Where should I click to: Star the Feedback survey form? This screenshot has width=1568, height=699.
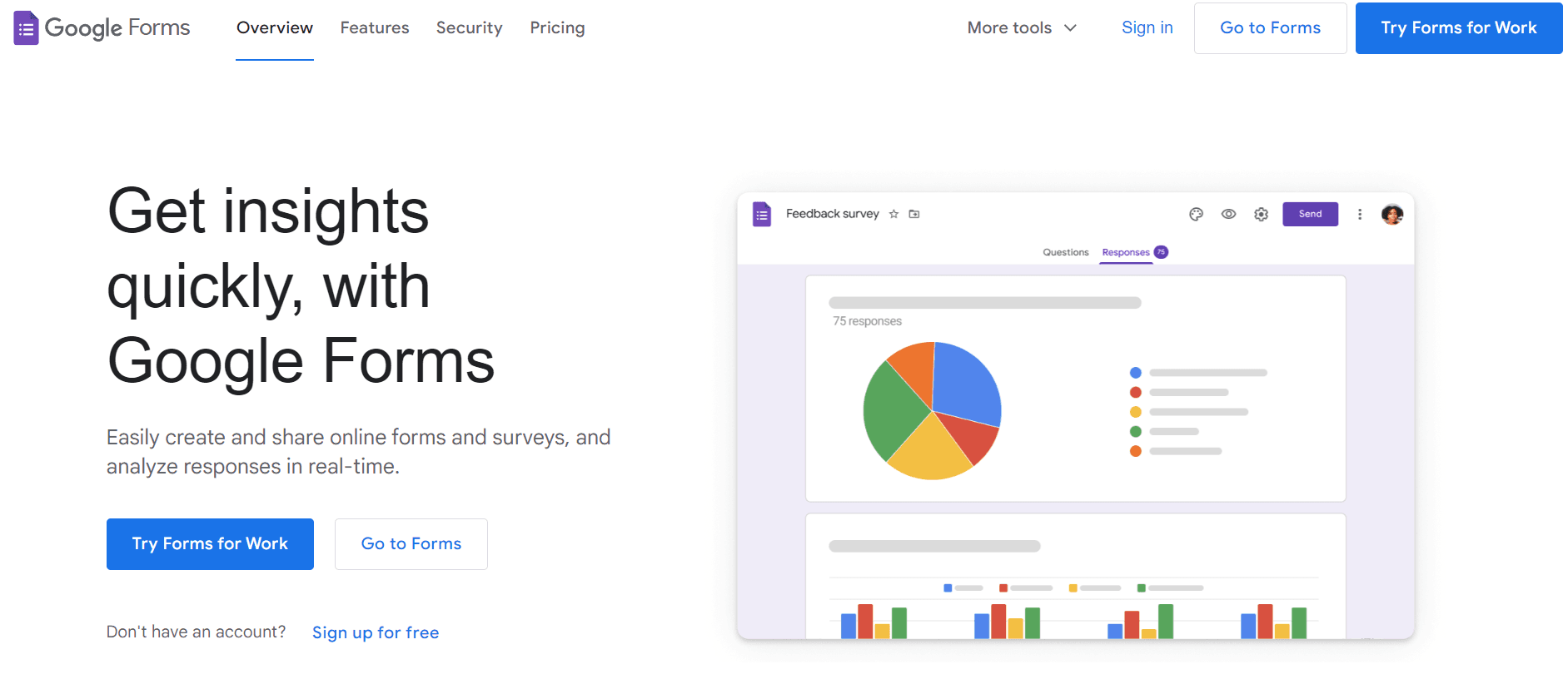pos(894,214)
